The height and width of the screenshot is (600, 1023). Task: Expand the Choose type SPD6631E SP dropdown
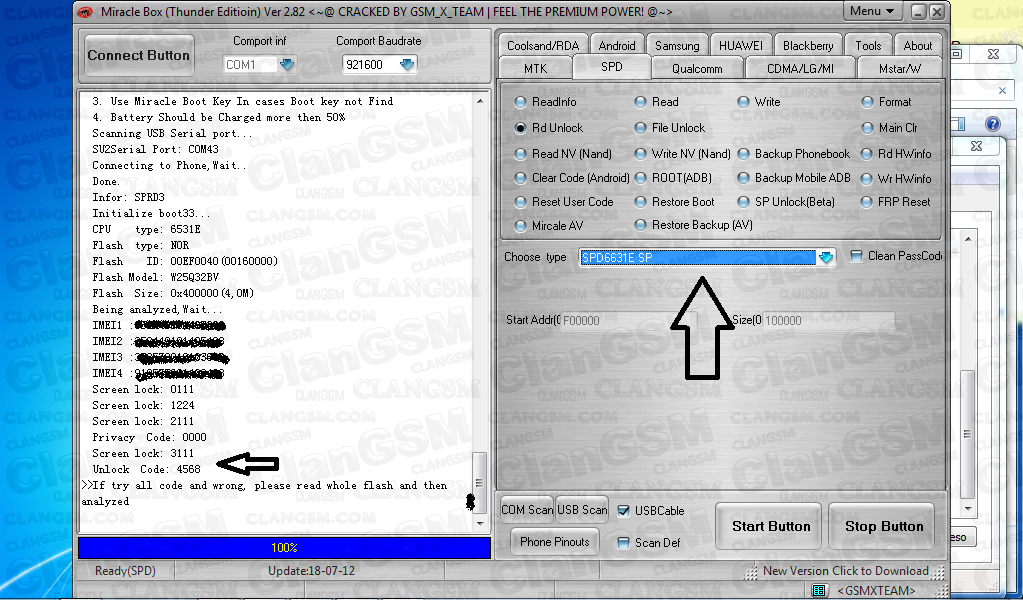click(826, 258)
